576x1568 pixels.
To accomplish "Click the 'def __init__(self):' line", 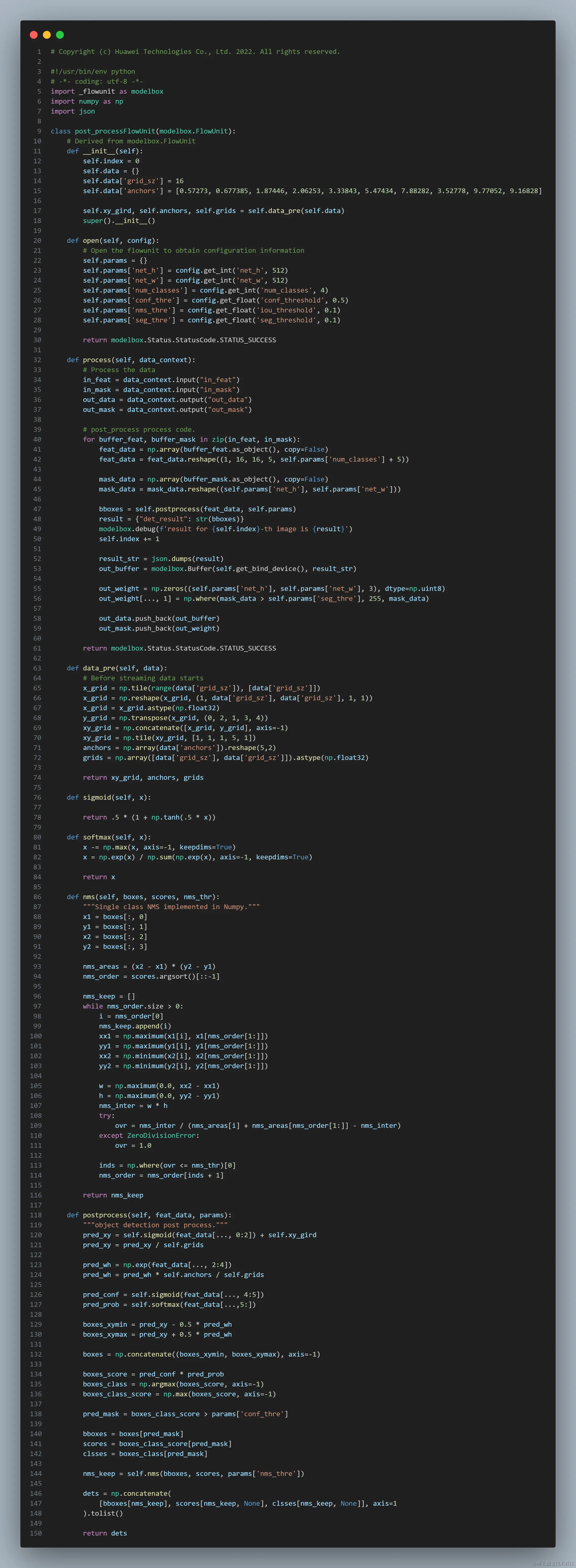I will [x=105, y=151].
